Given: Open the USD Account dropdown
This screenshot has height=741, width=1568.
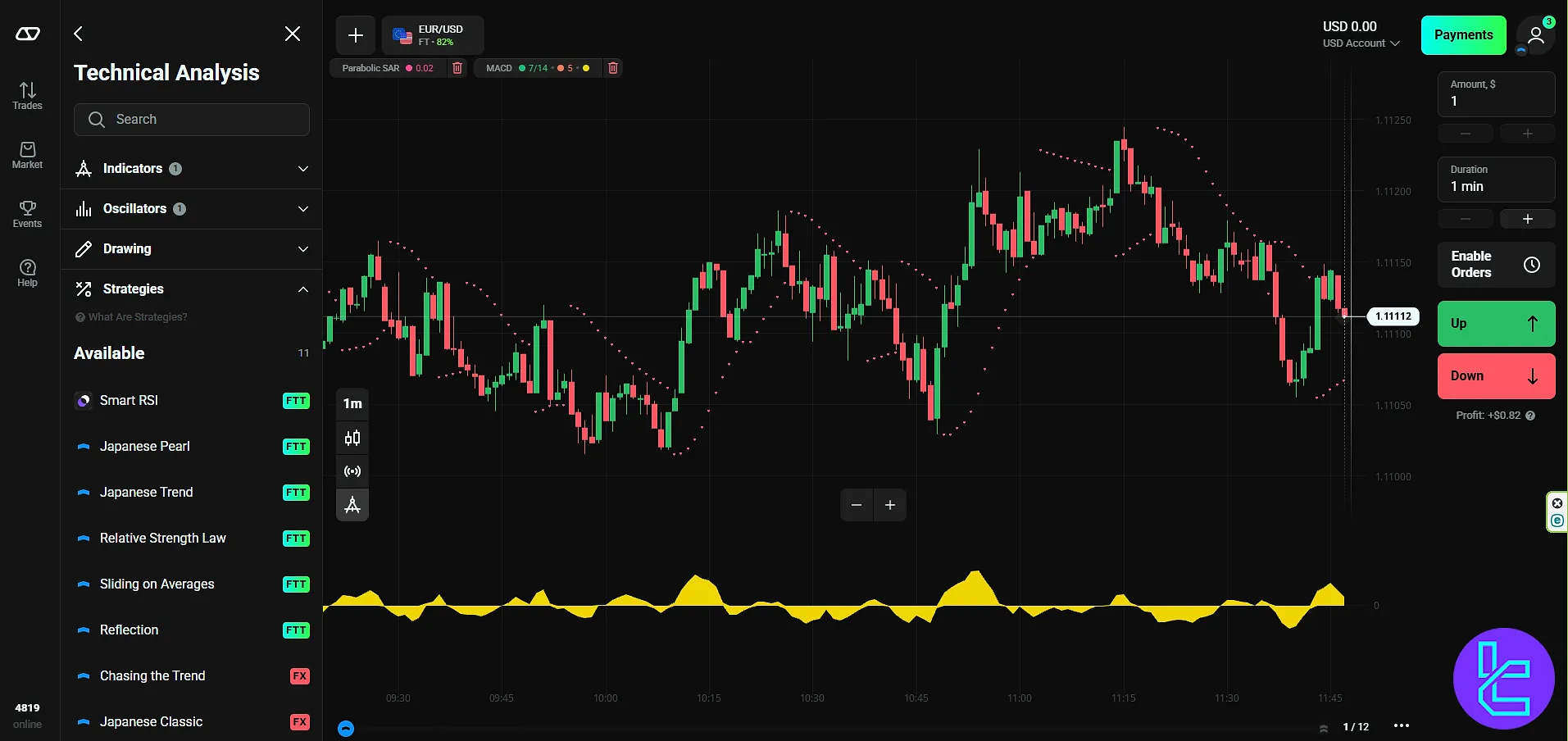Looking at the screenshot, I should (1361, 43).
